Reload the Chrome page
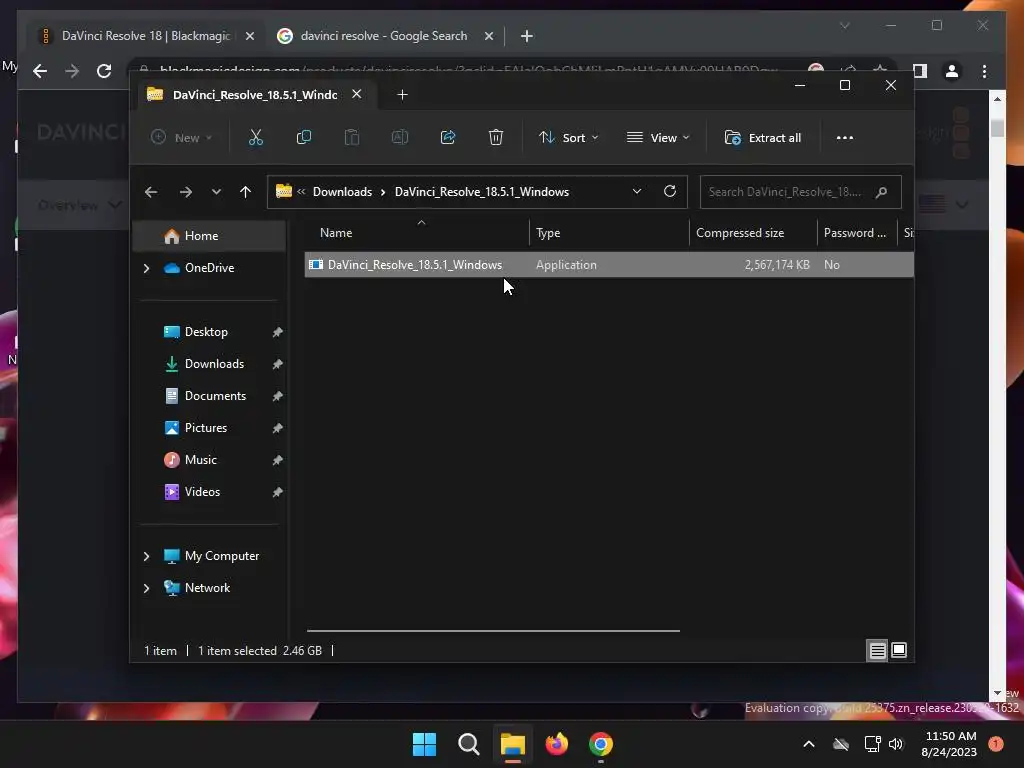Image resolution: width=1024 pixels, height=768 pixels. tap(104, 71)
